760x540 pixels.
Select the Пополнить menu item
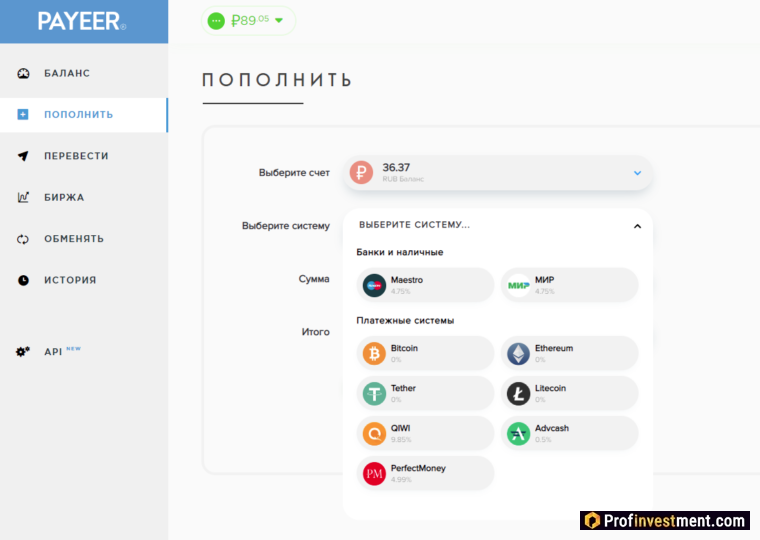click(84, 115)
